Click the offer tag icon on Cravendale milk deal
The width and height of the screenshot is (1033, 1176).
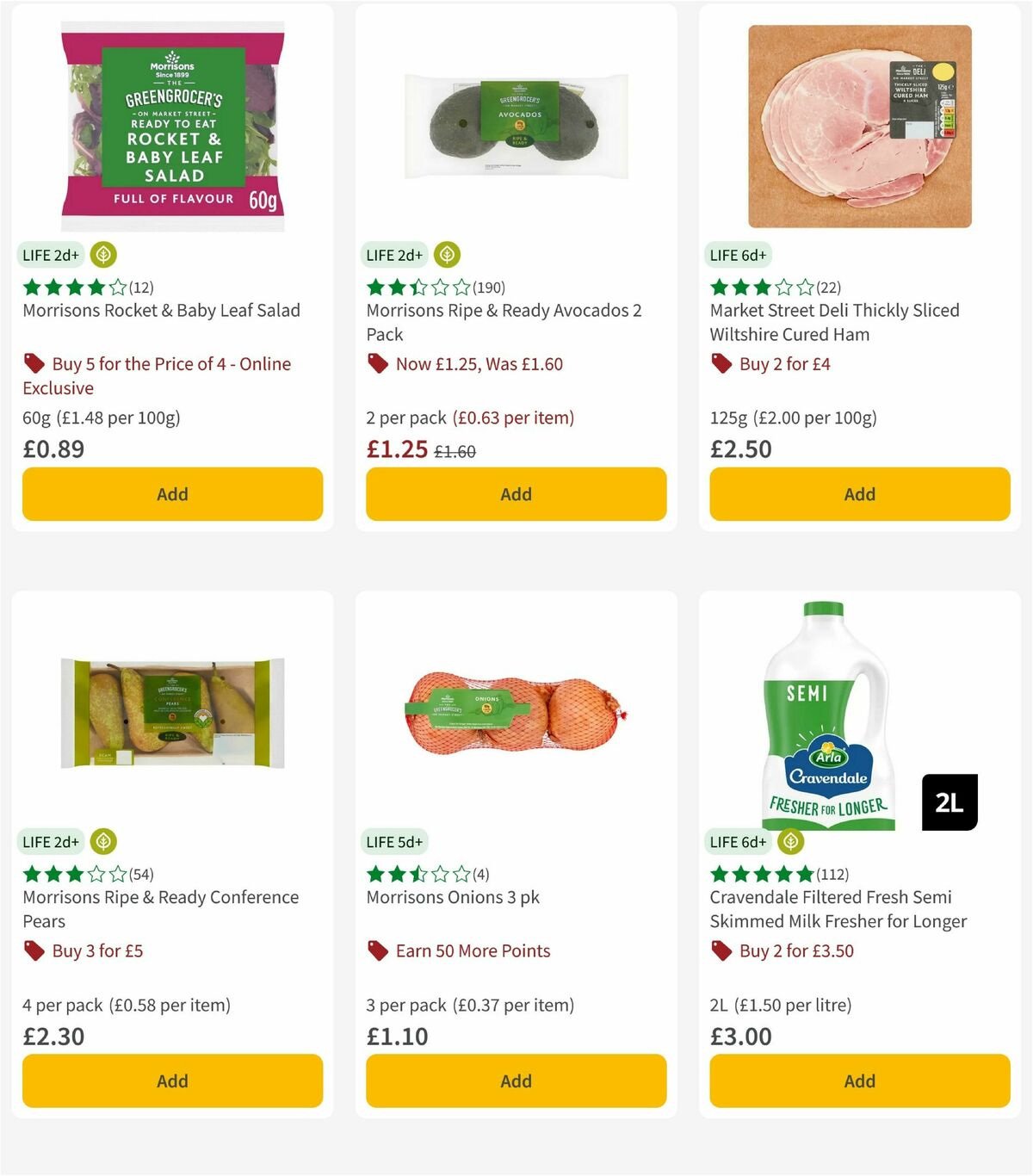[x=720, y=950]
